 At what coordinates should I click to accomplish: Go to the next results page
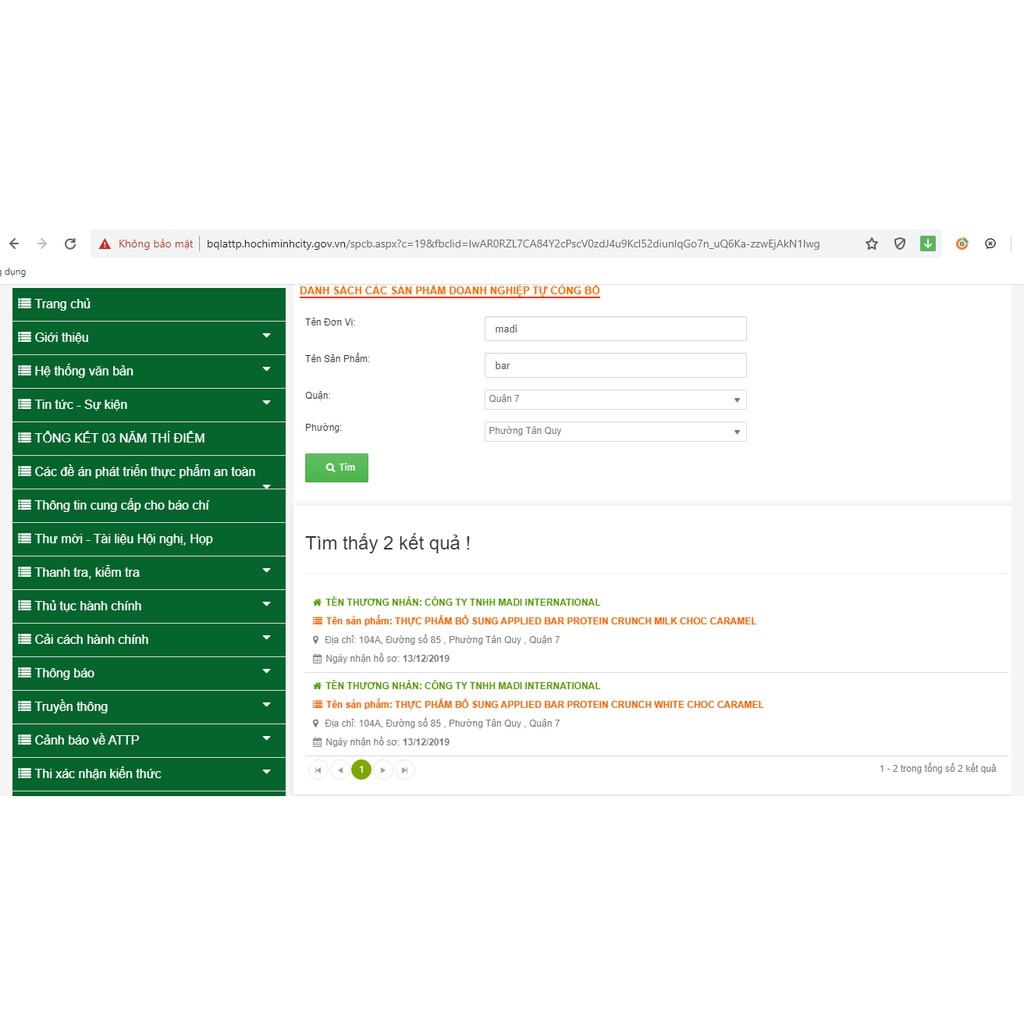pos(383,770)
